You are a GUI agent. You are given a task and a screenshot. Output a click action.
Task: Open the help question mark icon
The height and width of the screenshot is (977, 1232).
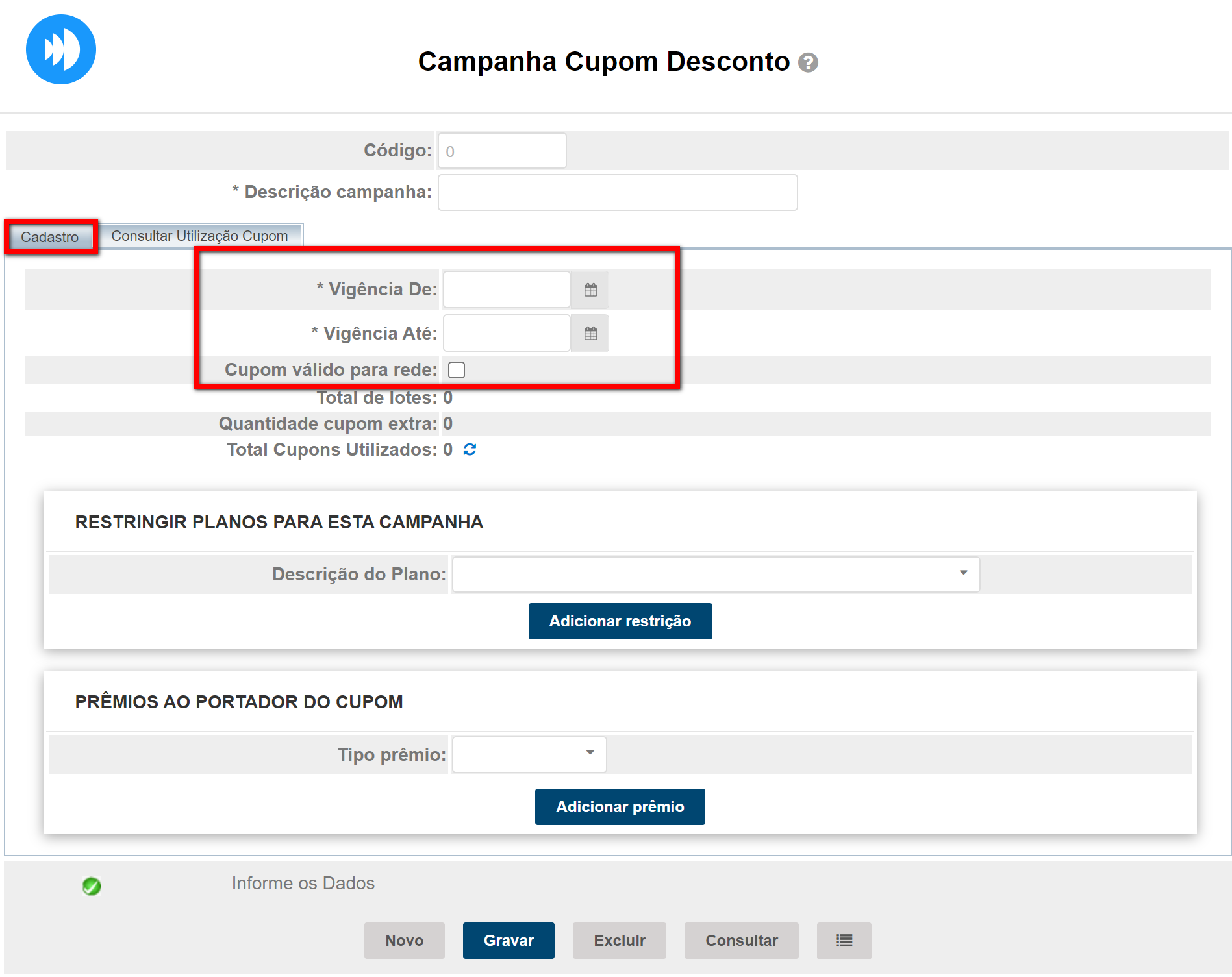tap(808, 62)
